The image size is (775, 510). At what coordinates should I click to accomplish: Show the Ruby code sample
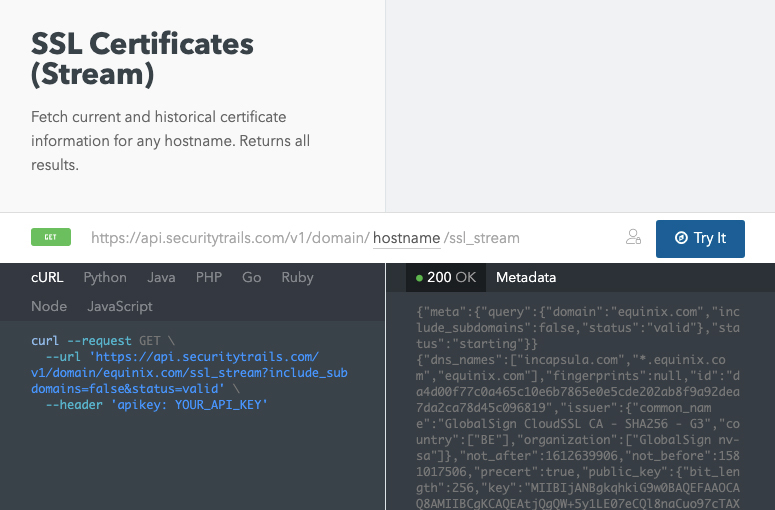[x=298, y=277]
